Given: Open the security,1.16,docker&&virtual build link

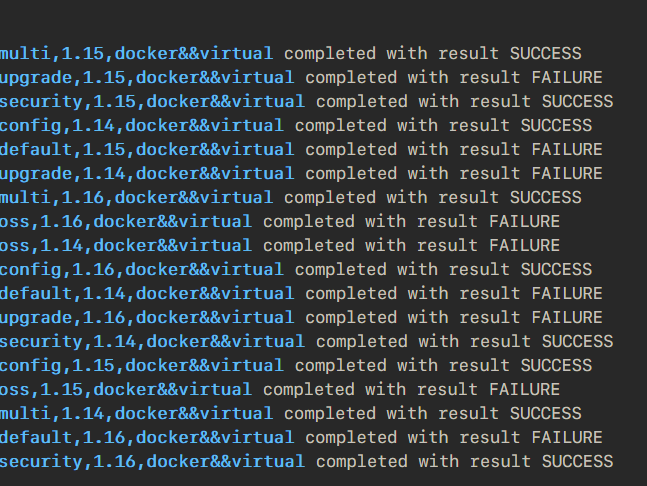Looking at the screenshot, I should tap(152, 461).
